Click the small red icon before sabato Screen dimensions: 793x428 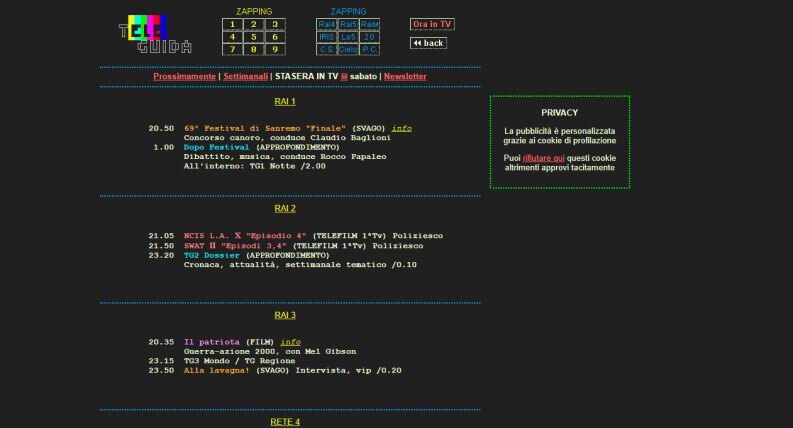344,77
